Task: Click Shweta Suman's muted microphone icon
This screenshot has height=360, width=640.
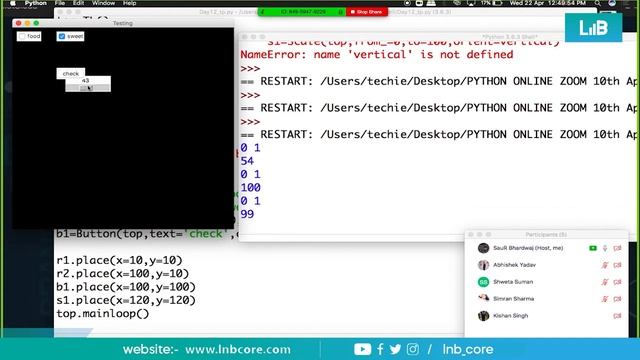Action: click(x=605, y=282)
